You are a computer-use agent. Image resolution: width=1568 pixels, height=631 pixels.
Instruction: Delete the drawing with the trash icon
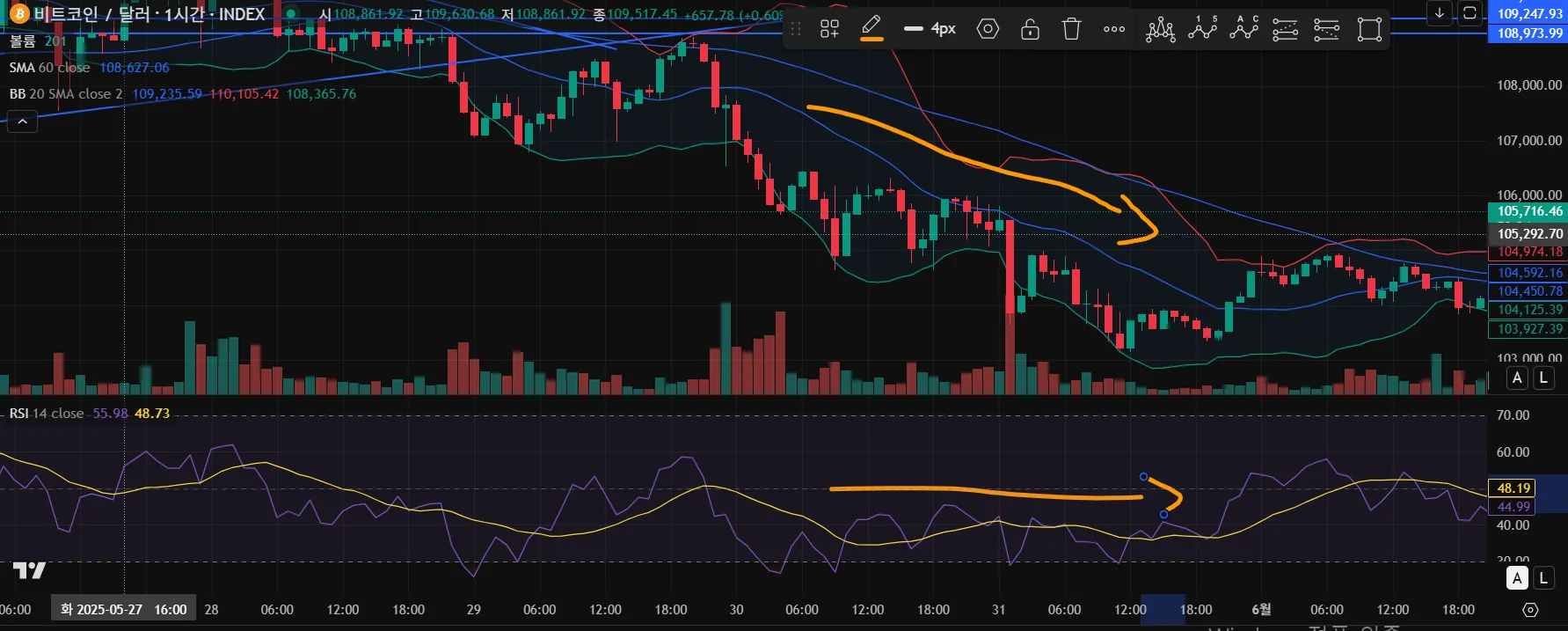[x=1071, y=29]
